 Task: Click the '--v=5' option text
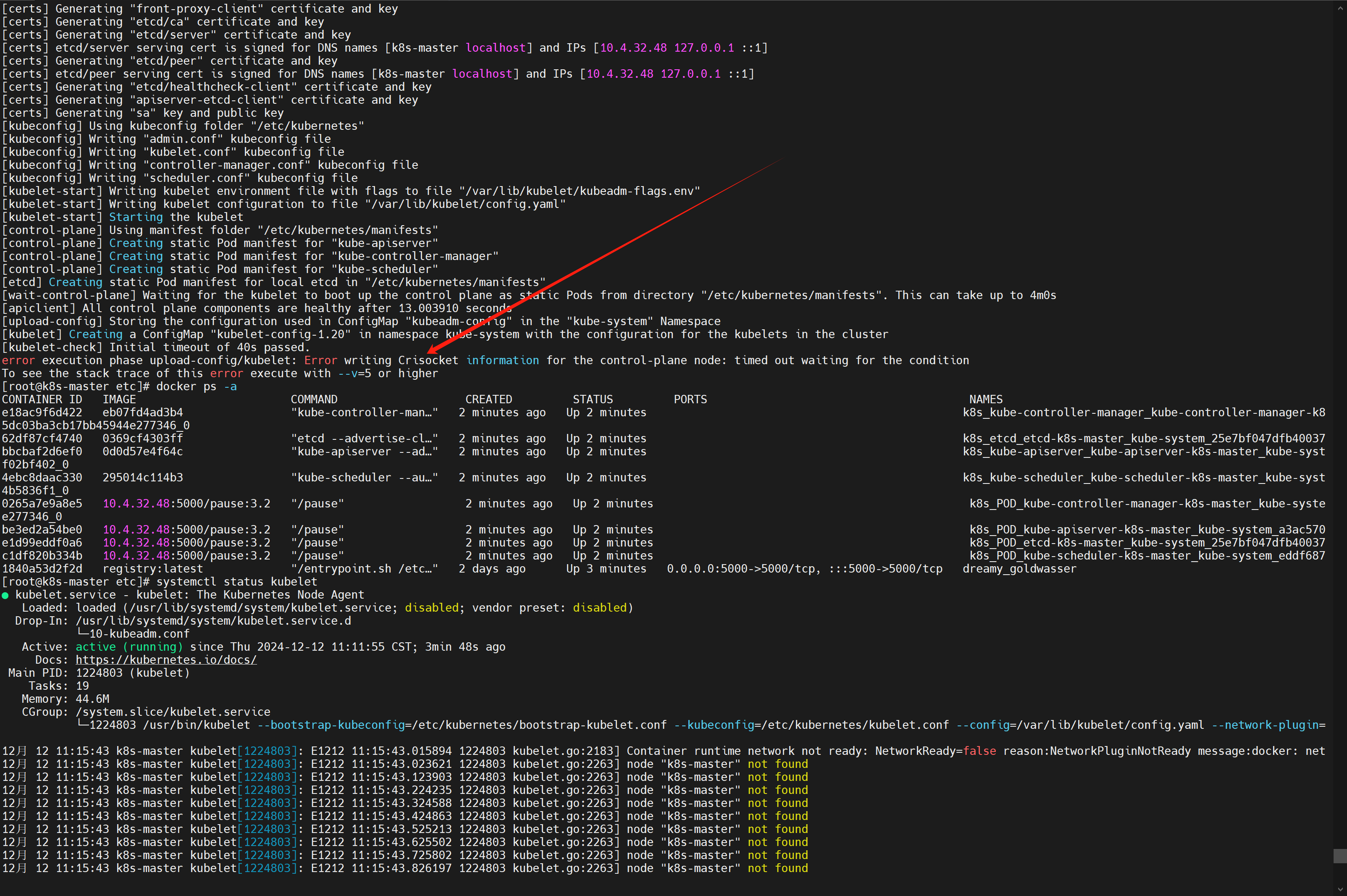[354, 374]
